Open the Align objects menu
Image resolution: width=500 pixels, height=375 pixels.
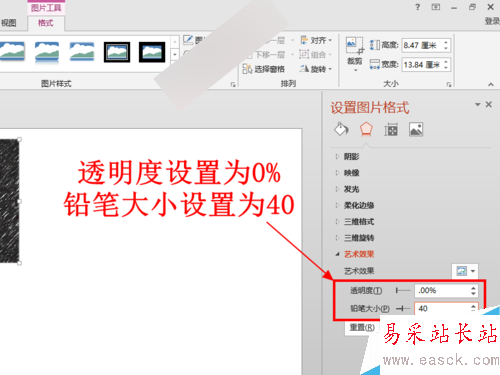click(x=316, y=40)
